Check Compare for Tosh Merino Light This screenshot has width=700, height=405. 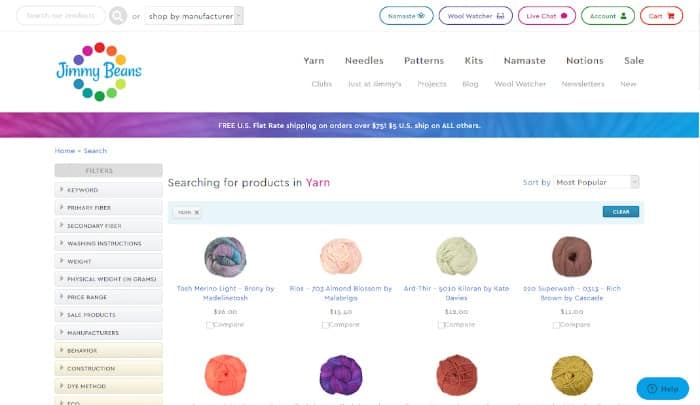click(x=210, y=325)
